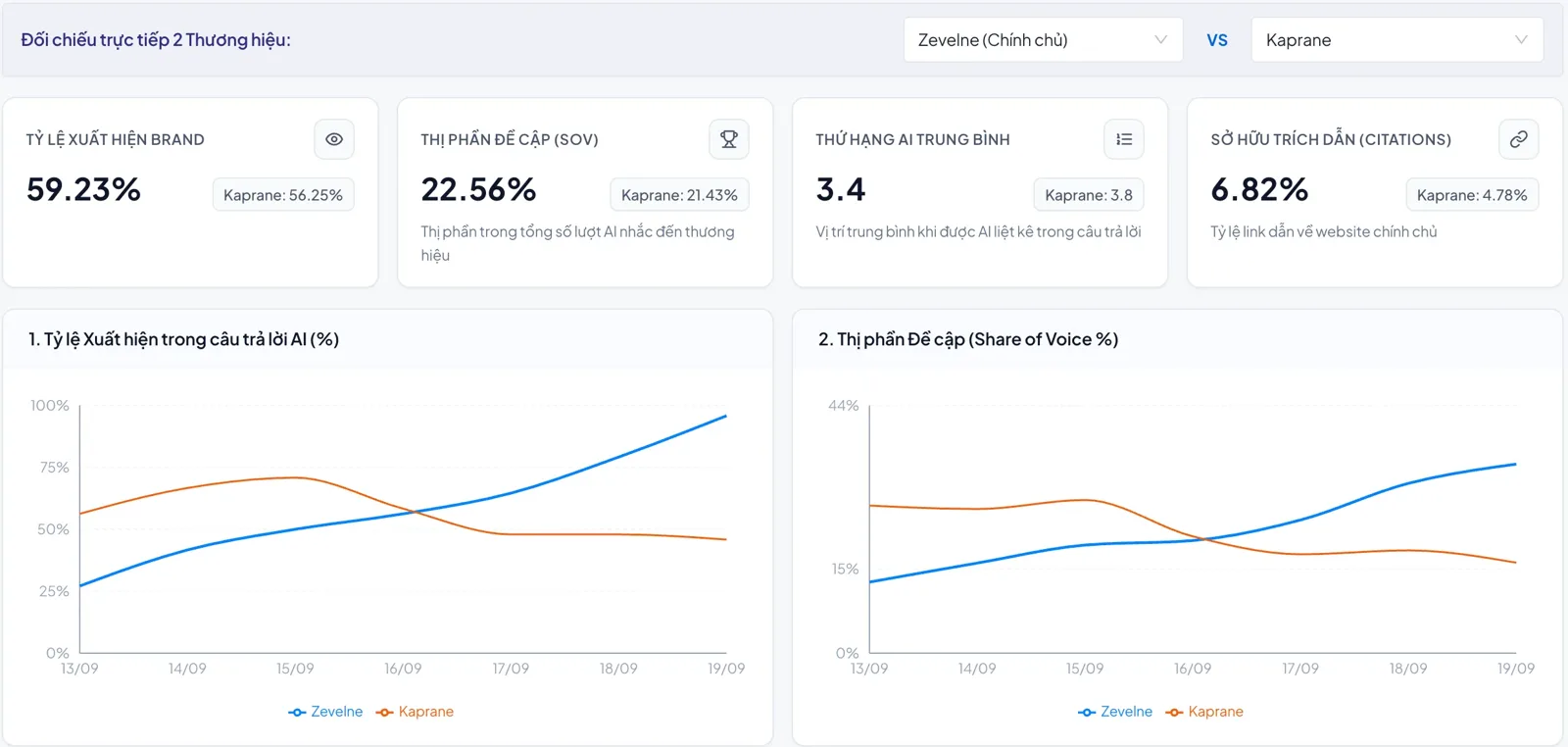Click the 'TỶ LỆ XUẤT HIỆN BRAND' card title
This screenshot has width=1568, height=747.
[116, 139]
